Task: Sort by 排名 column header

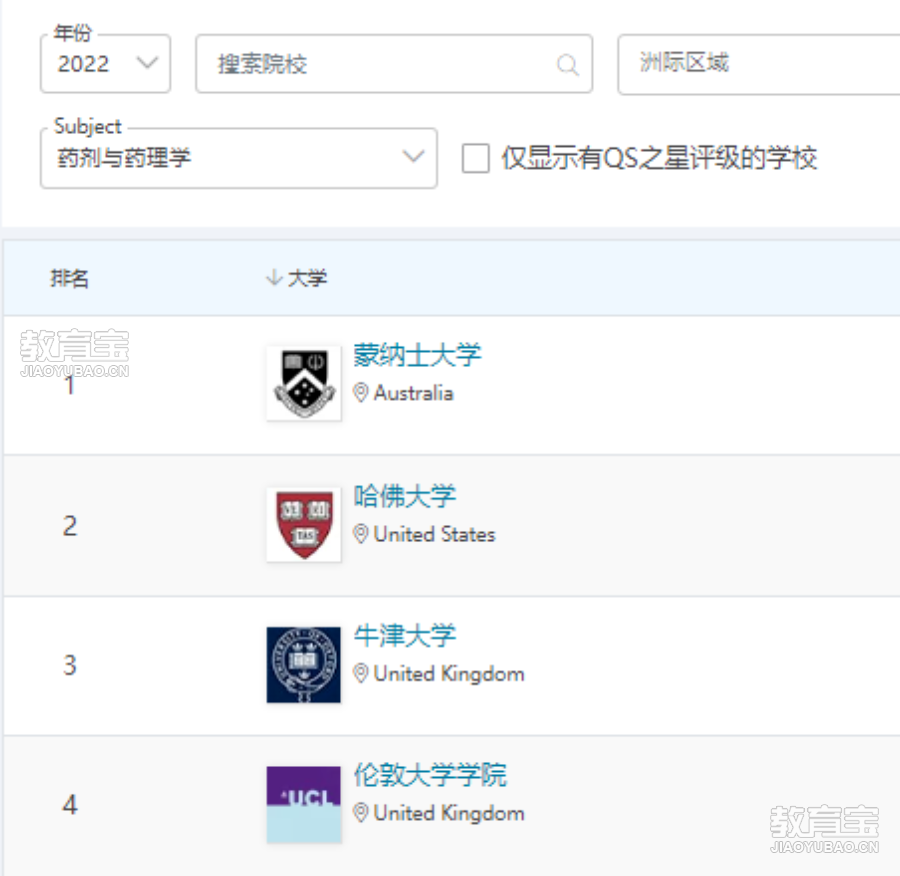Action: pos(69,278)
